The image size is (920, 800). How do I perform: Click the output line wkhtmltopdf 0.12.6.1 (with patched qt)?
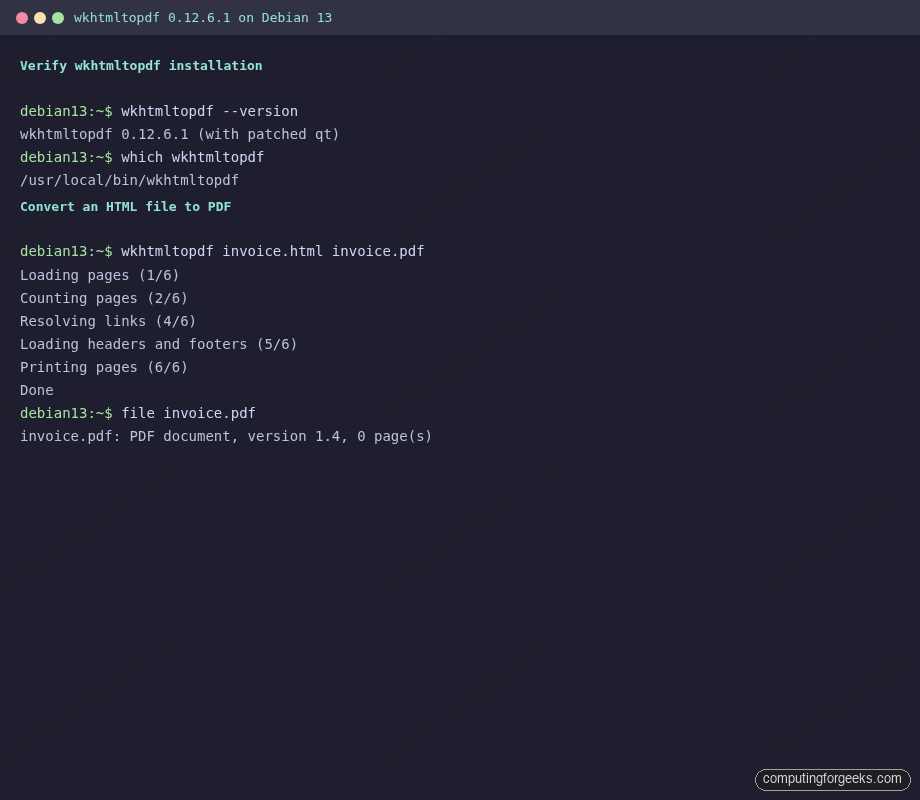coord(179,134)
